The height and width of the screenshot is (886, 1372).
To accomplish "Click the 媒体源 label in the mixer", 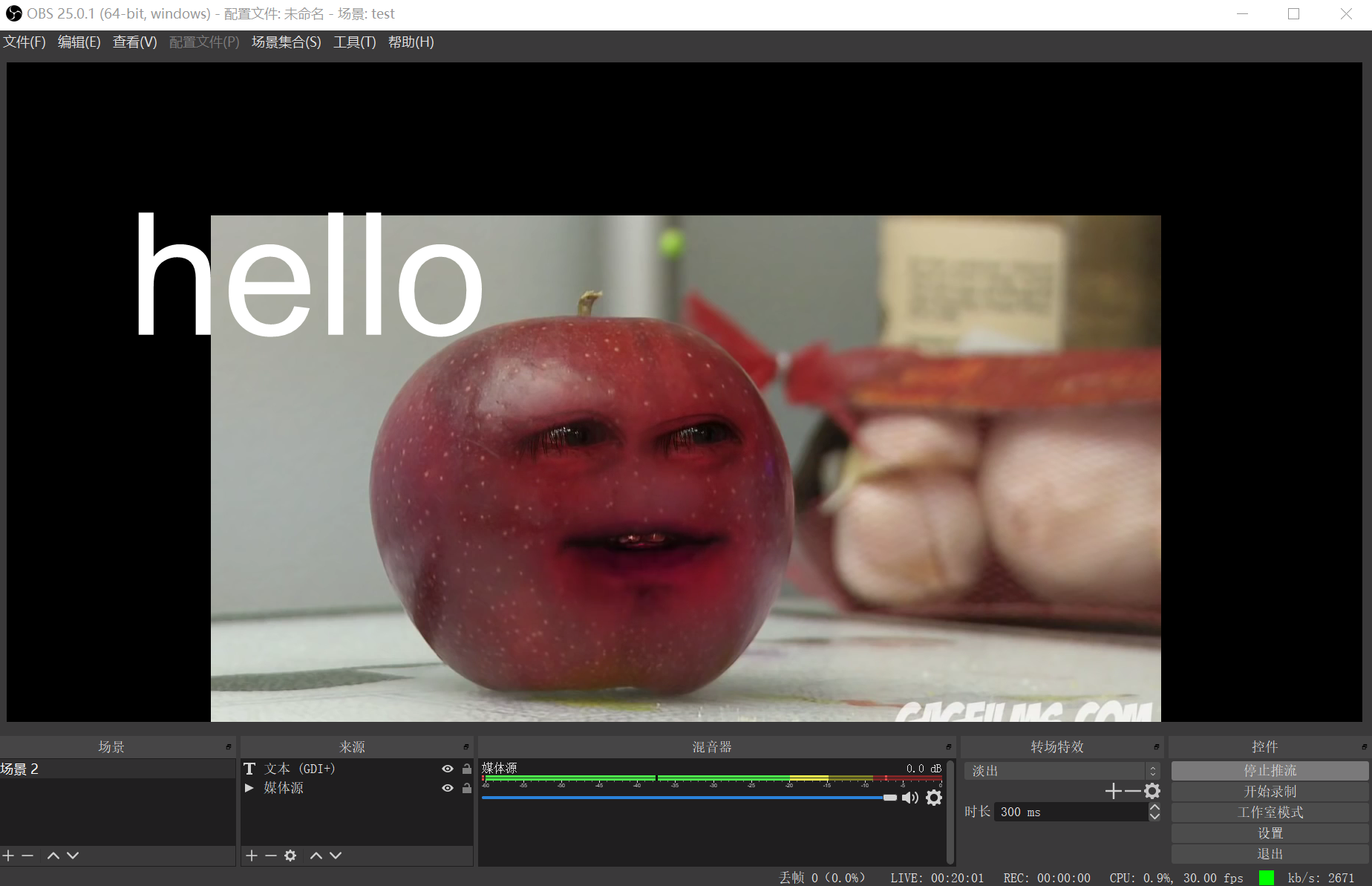I will point(500,768).
